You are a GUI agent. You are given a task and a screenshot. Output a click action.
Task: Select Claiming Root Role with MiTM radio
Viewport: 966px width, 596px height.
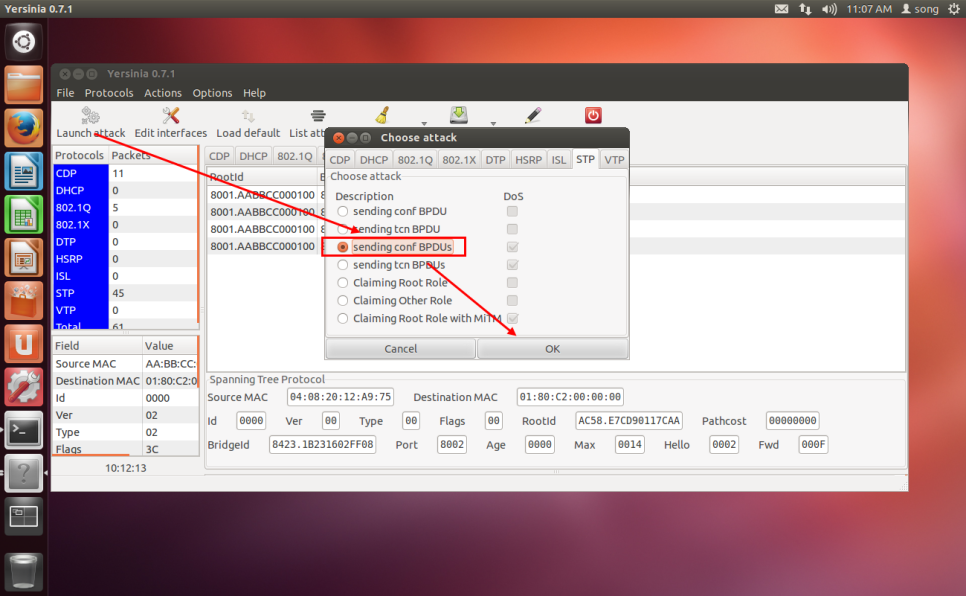pyautogui.click(x=343, y=319)
